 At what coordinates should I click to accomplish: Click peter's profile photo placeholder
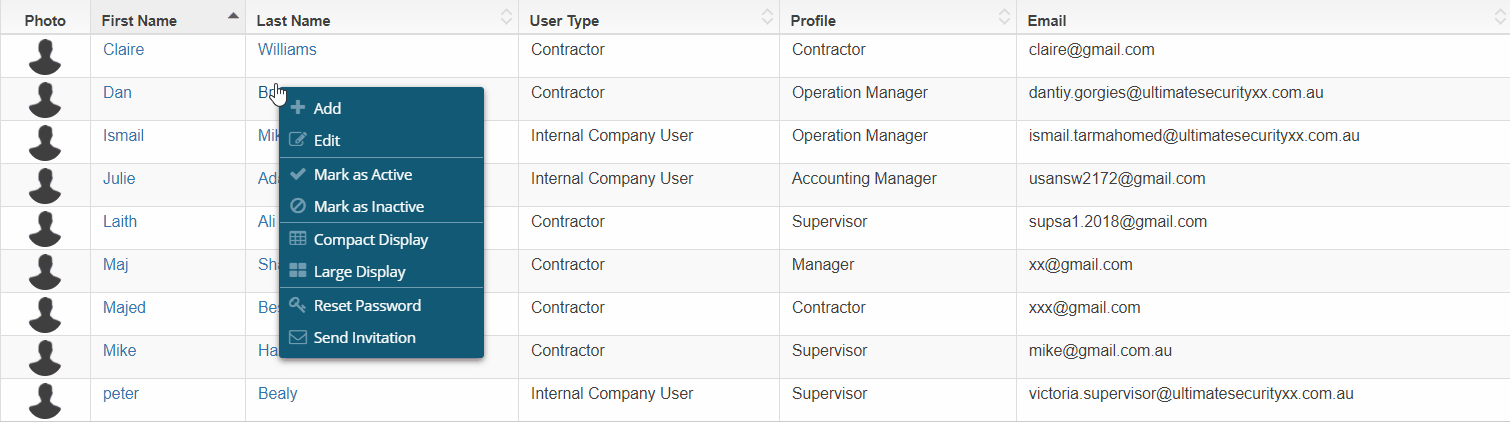point(45,400)
